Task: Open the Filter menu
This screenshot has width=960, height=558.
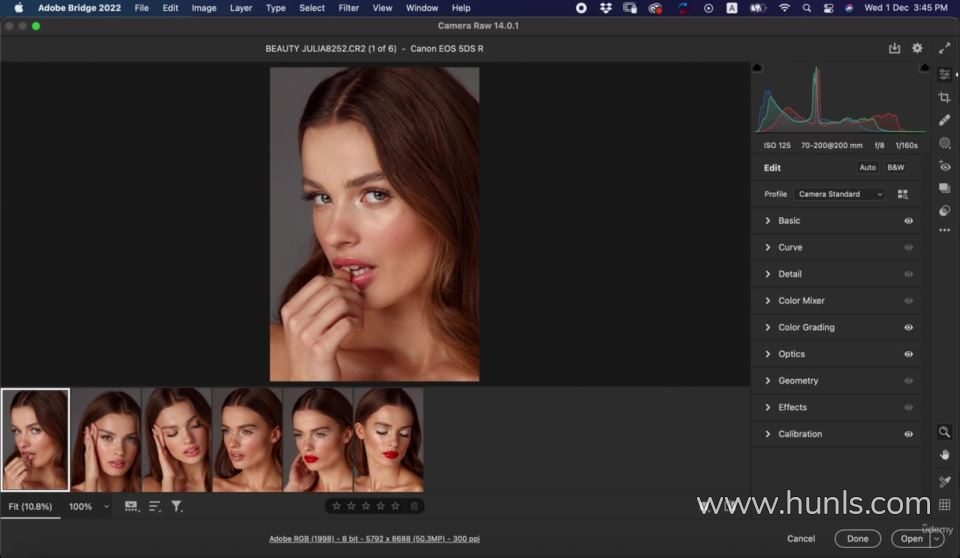Action: tap(348, 8)
